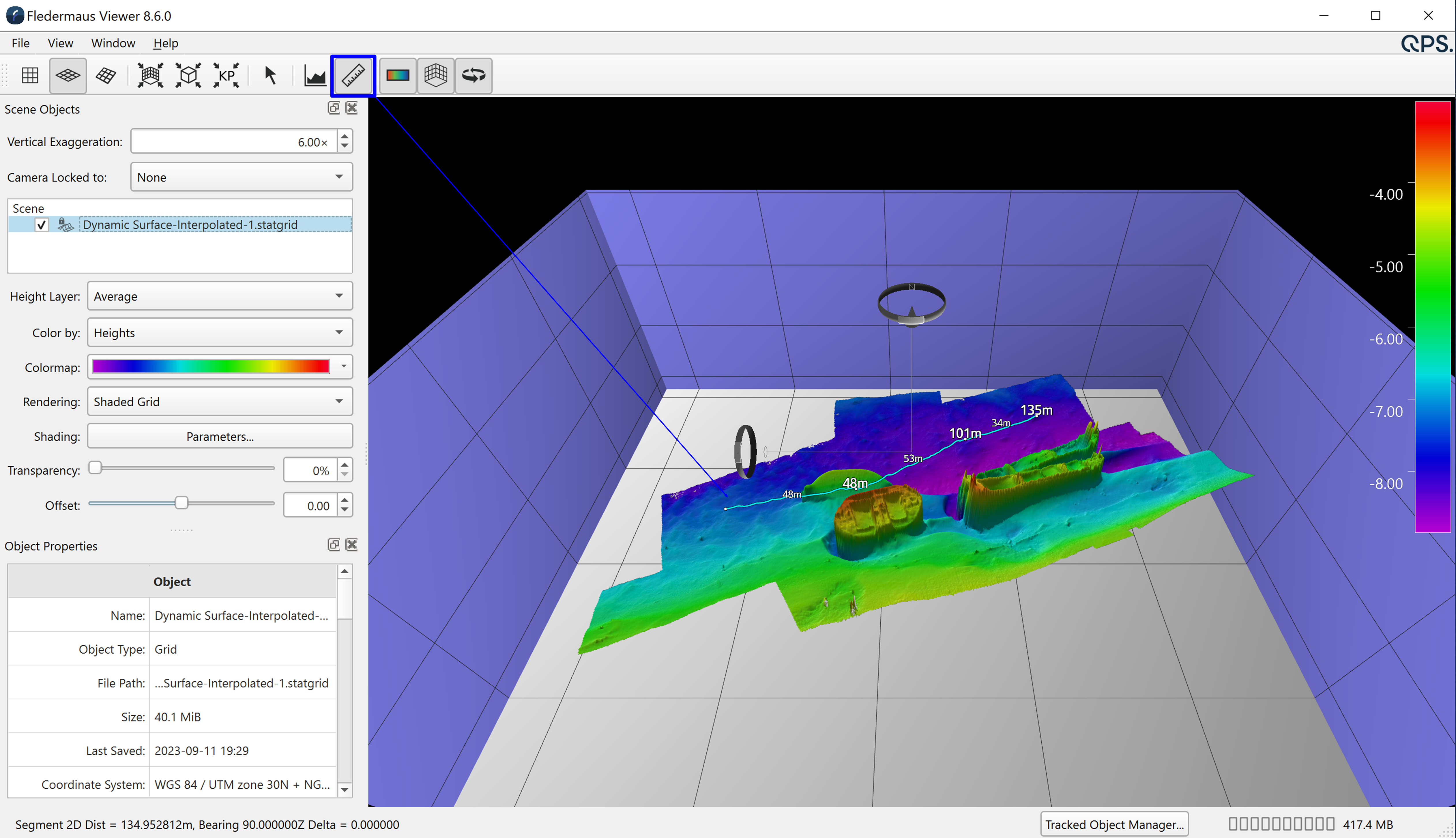Viewport: 1456px width, 838px height.
Task: Switch to flat grid top view icon
Action: click(30, 75)
